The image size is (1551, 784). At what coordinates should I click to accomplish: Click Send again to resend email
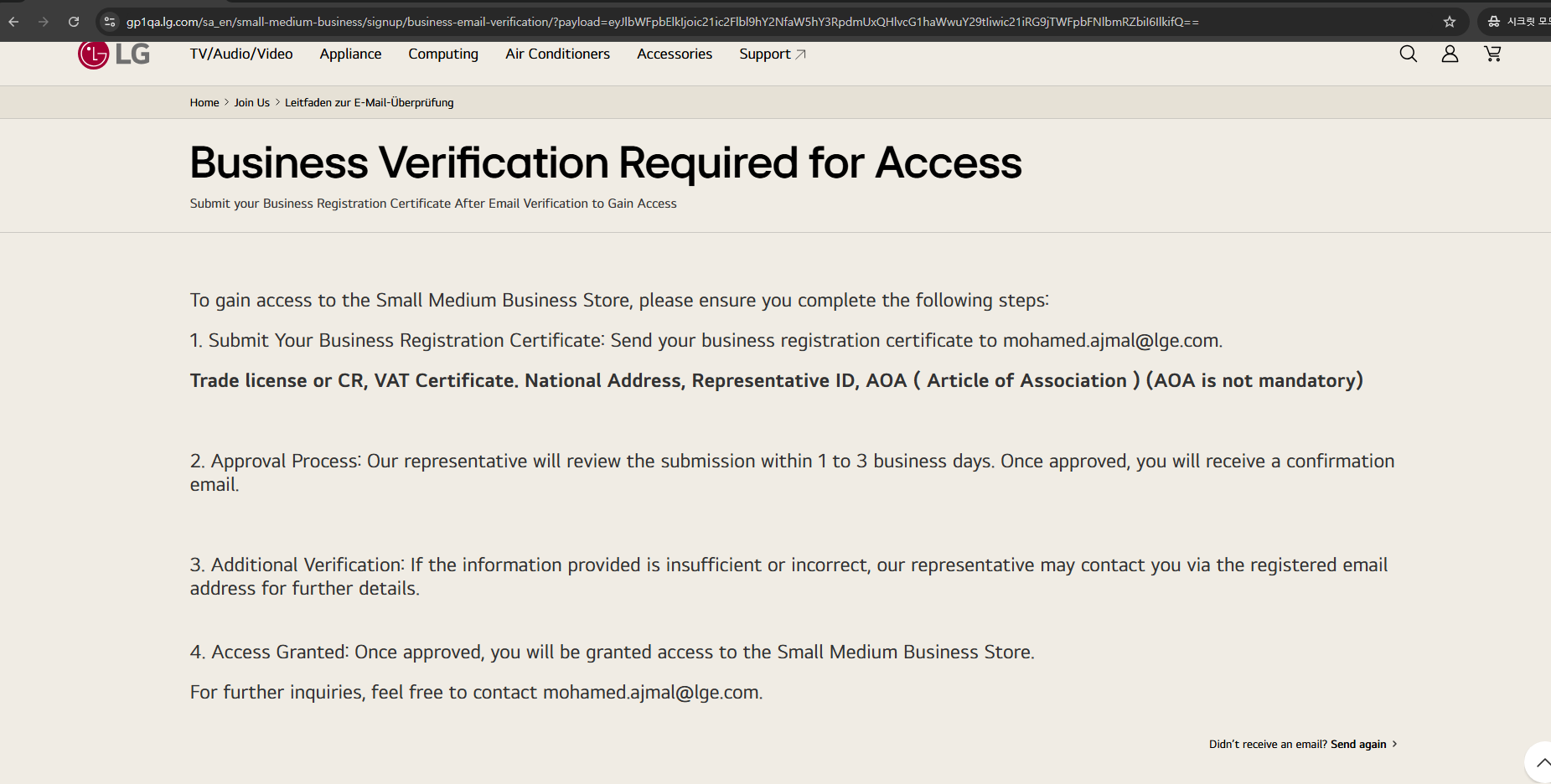(1358, 745)
